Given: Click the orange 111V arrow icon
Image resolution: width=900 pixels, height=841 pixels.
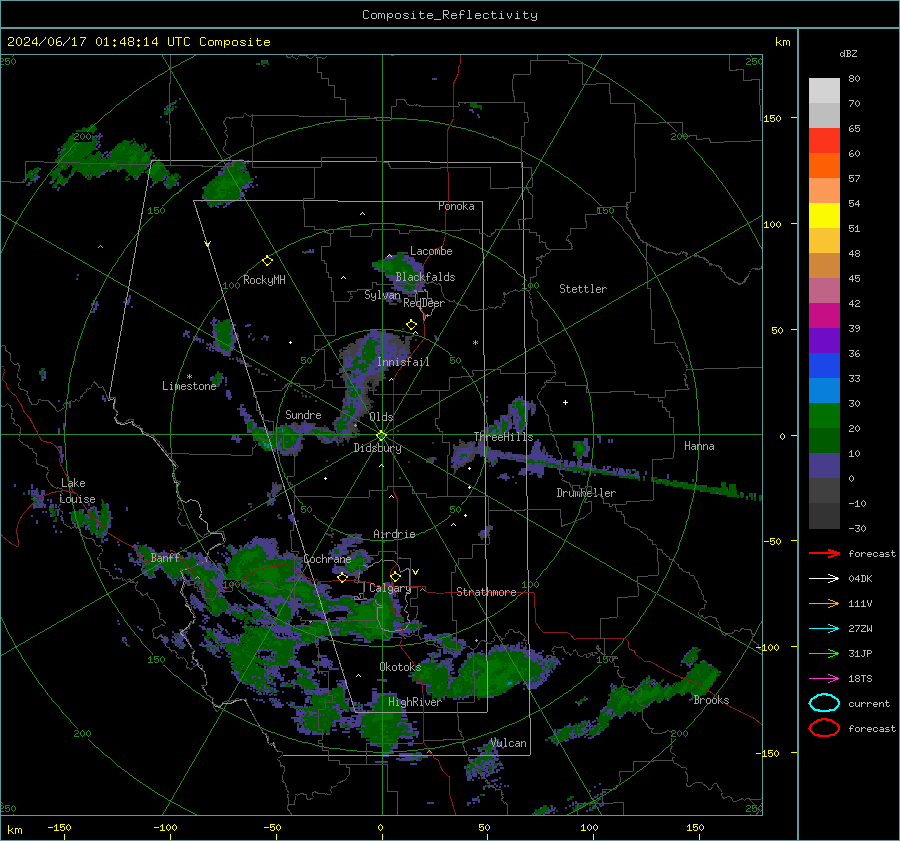Looking at the screenshot, I should (824, 603).
